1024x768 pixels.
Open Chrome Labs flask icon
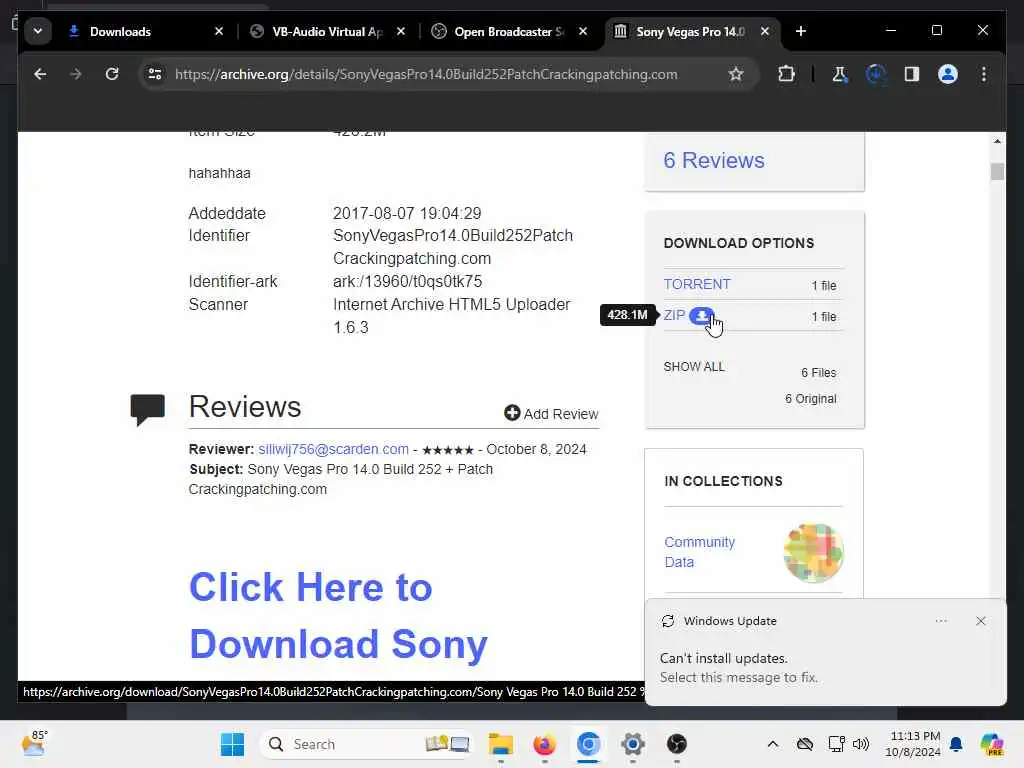[x=840, y=74]
